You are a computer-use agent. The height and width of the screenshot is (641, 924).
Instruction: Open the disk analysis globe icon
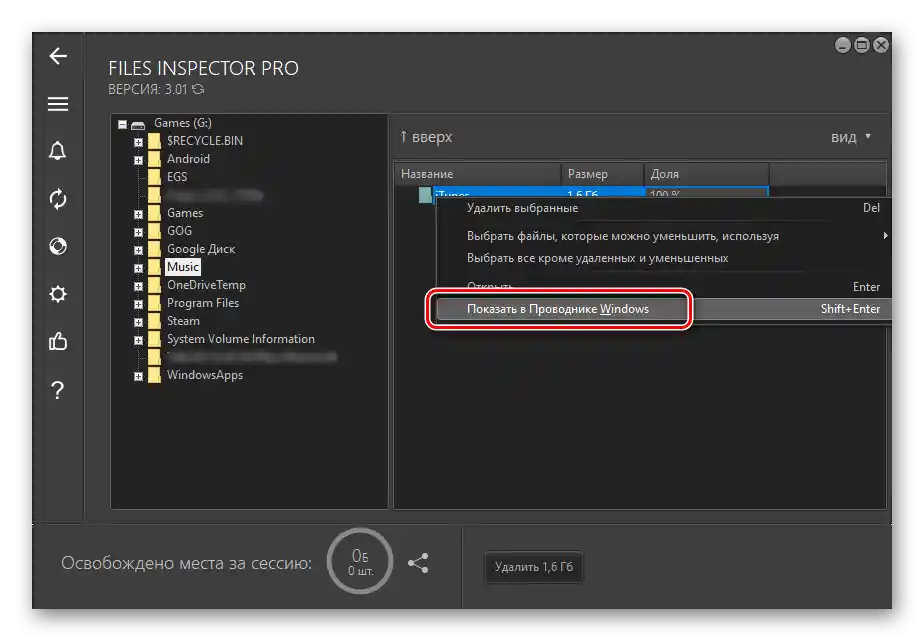point(58,246)
